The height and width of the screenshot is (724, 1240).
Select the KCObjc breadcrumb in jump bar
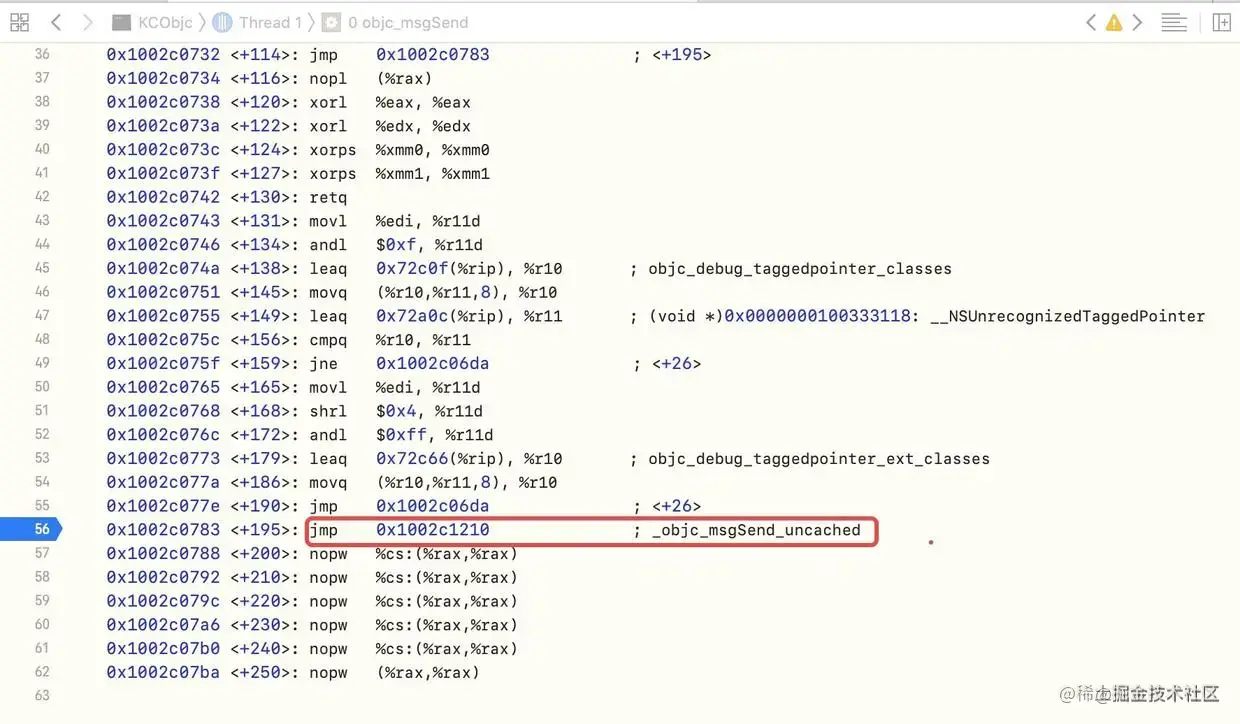[151, 22]
